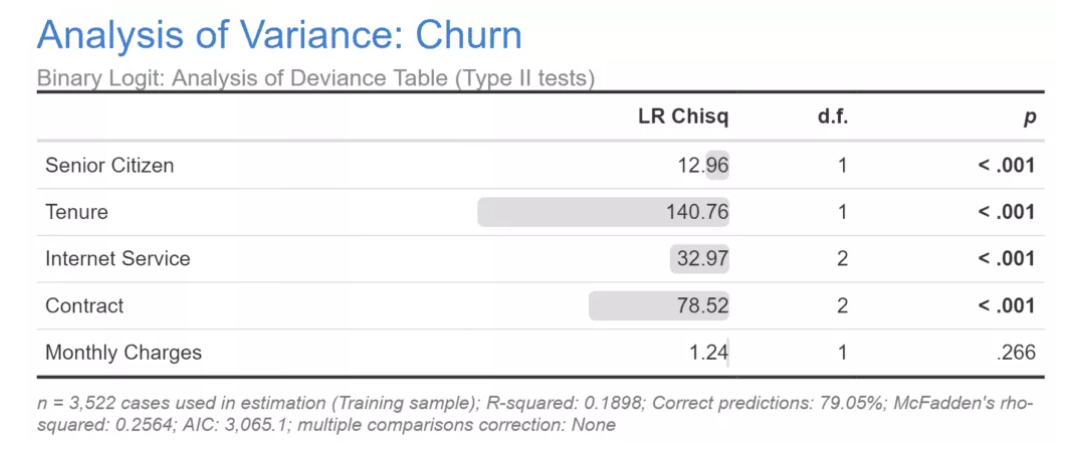Choose the Internet Service row label

(117, 259)
